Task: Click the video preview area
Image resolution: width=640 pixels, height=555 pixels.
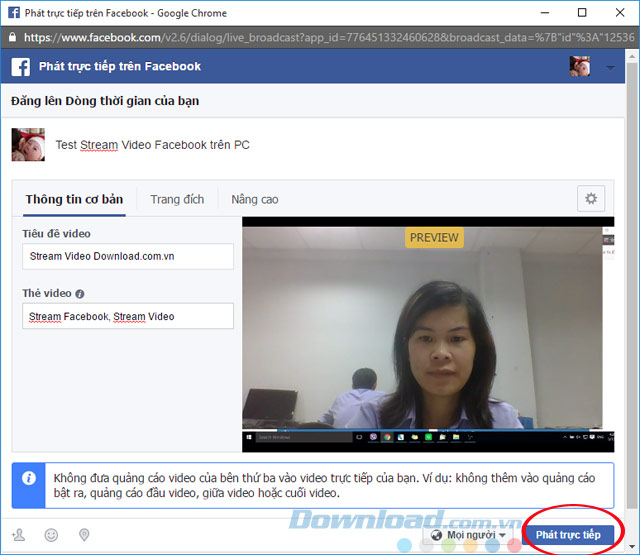Action: pyautogui.click(x=422, y=330)
